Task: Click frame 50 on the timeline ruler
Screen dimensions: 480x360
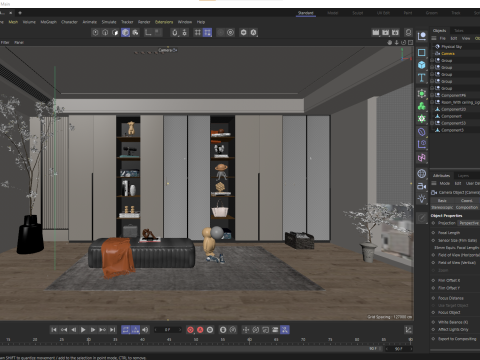Action: (x=196, y=340)
